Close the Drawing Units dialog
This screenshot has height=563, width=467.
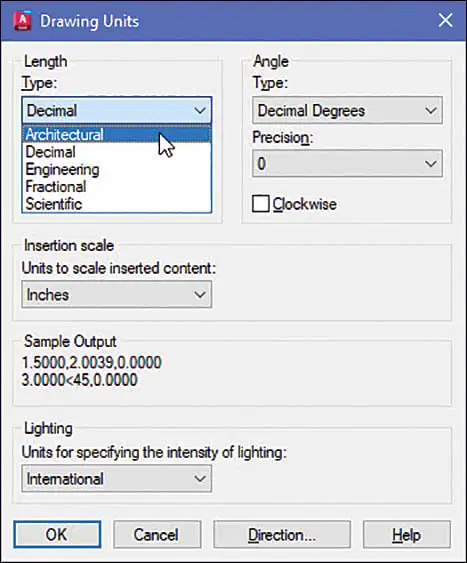445,20
